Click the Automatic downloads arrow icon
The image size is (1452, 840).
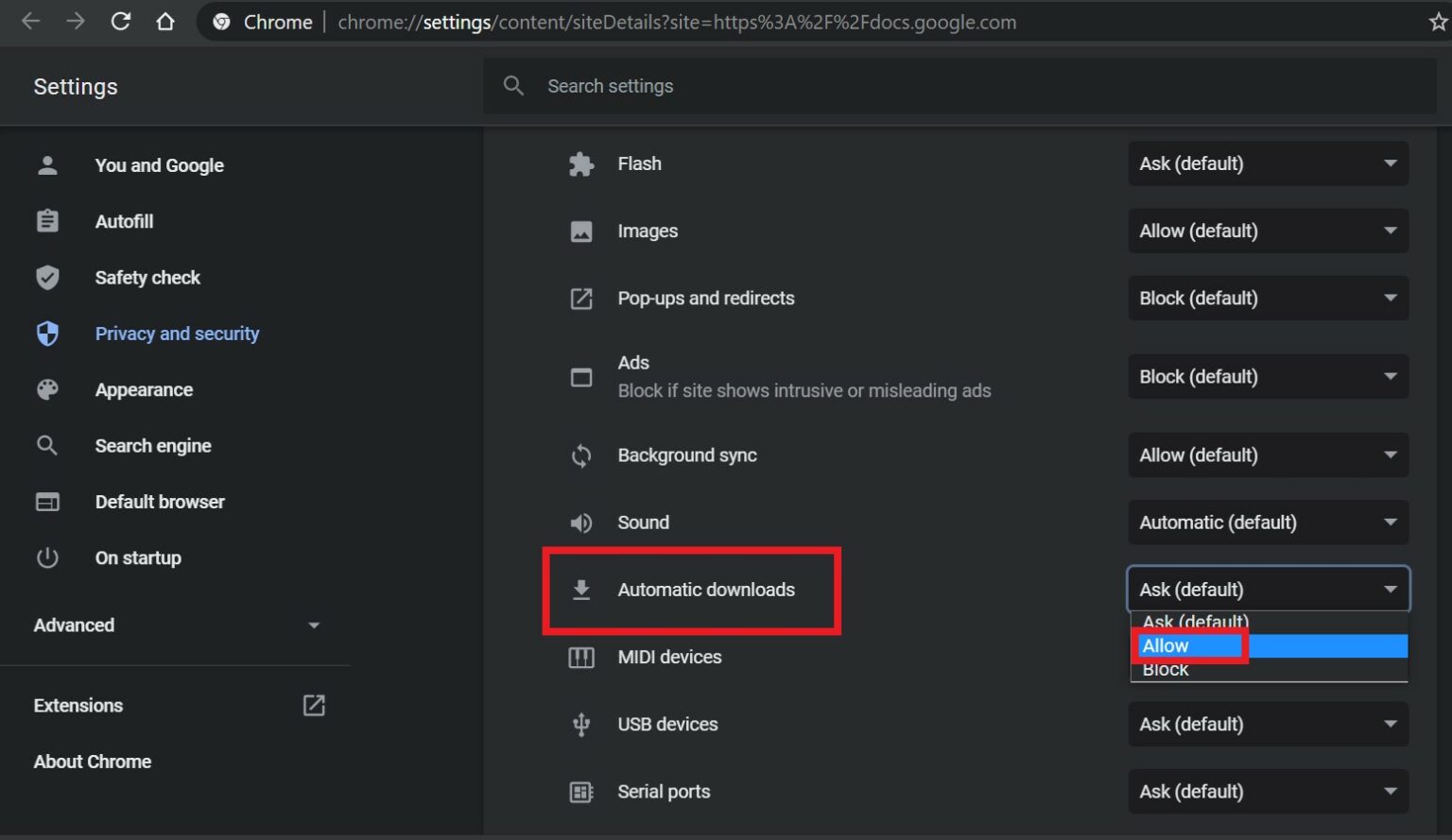coord(581,590)
